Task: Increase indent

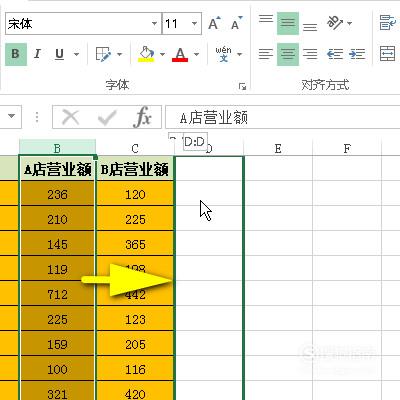Action: (x=357, y=54)
